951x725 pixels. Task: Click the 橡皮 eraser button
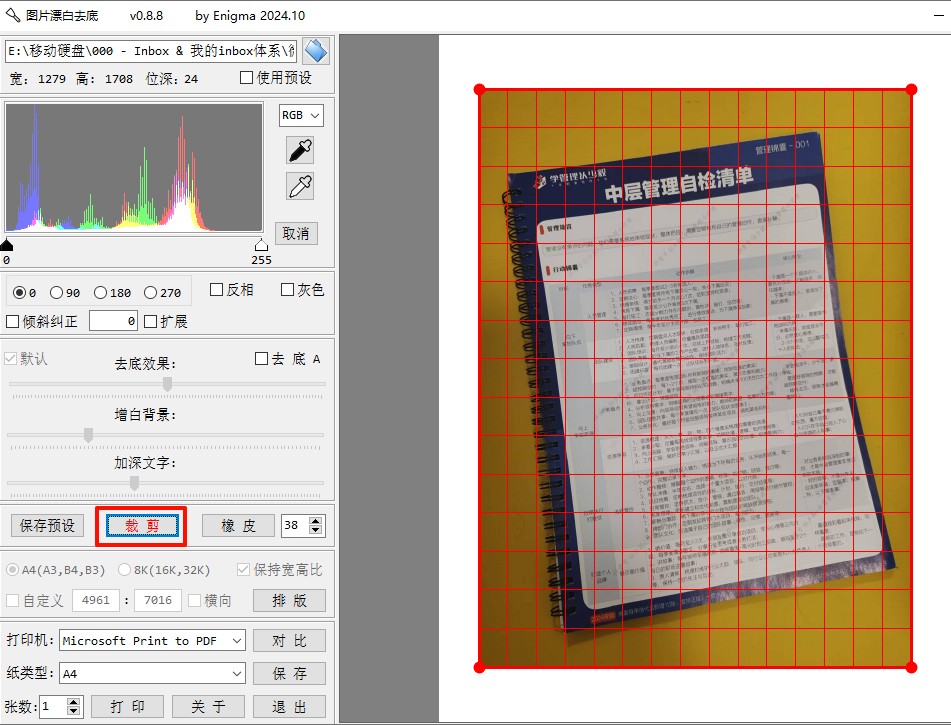click(x=238, y=525)
